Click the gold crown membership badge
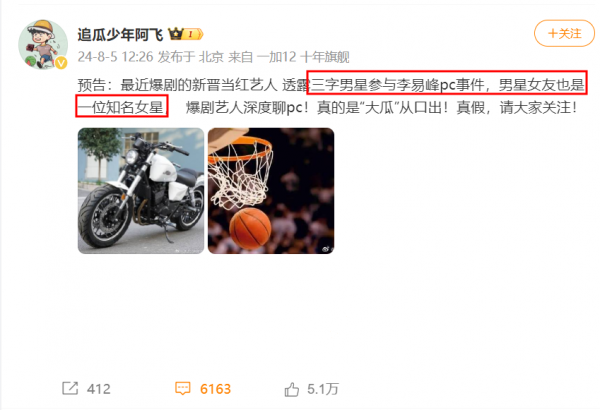This screenshot has width=600, height=410. (175, 34)
